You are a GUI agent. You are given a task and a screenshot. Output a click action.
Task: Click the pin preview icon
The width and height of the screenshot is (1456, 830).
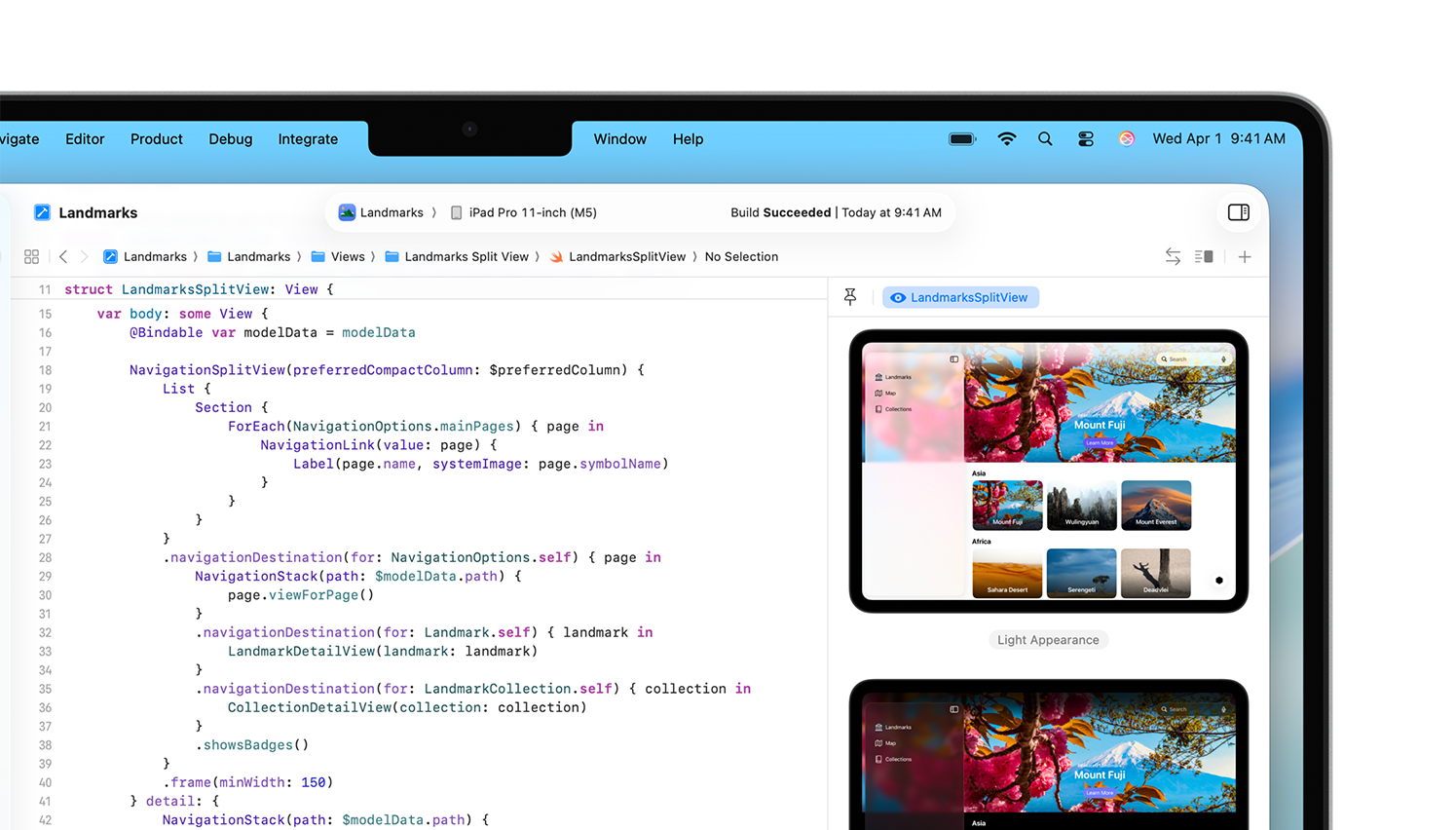[850, 297]
